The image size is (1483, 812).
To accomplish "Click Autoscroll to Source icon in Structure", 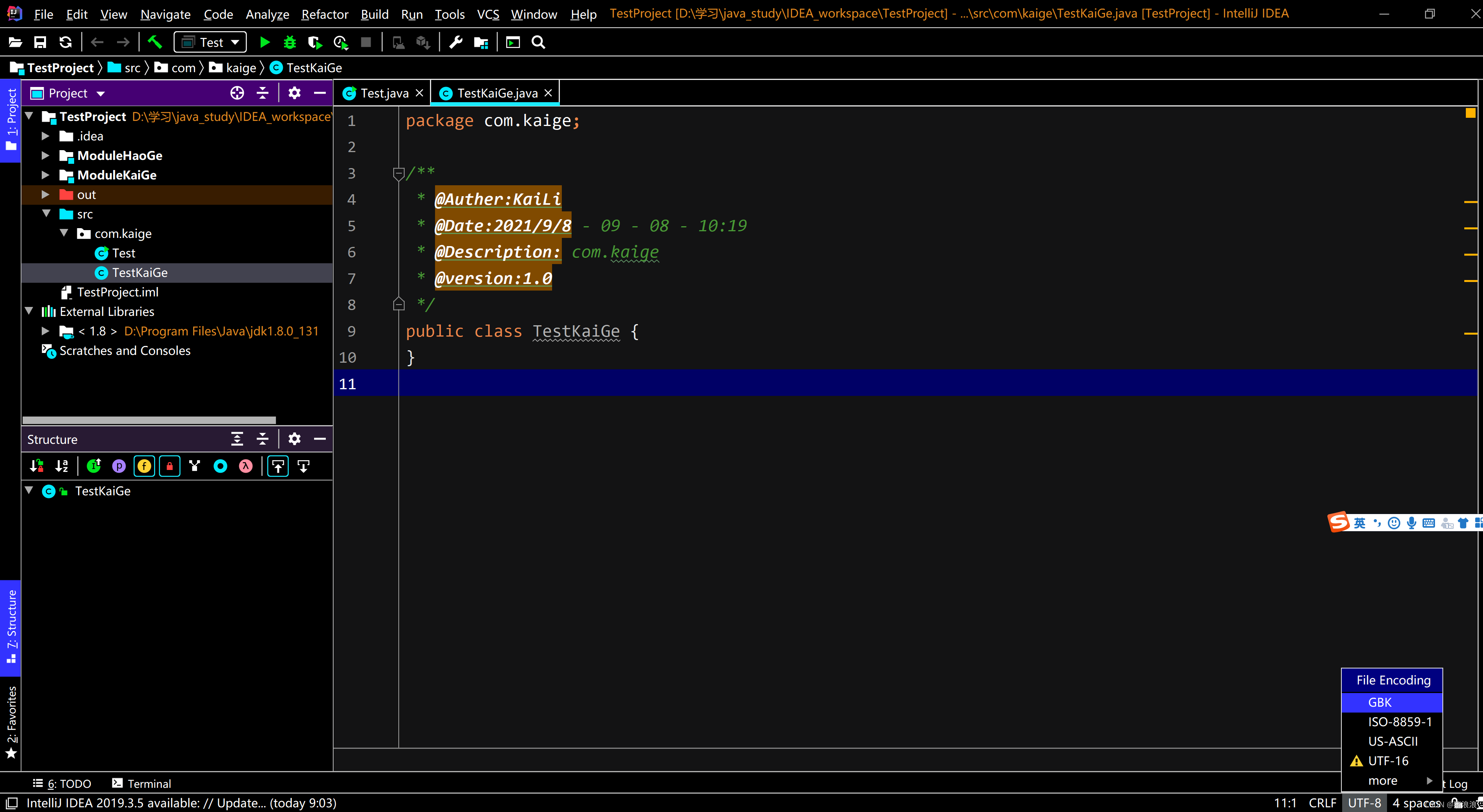I will click(278, 466).
